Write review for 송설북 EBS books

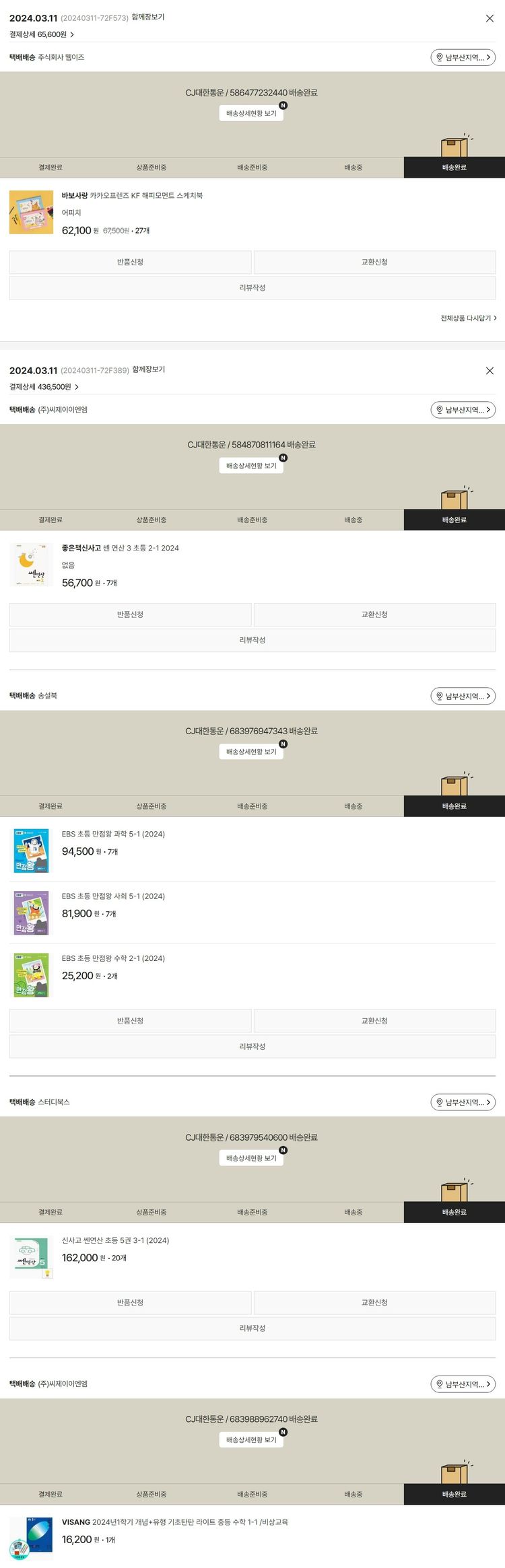coord(252,1046)
